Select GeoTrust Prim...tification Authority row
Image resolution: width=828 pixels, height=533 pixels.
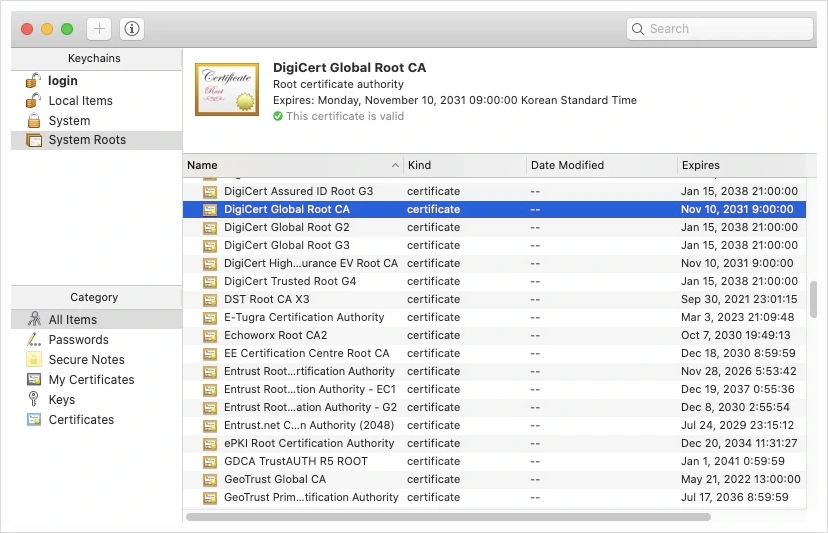494,497
